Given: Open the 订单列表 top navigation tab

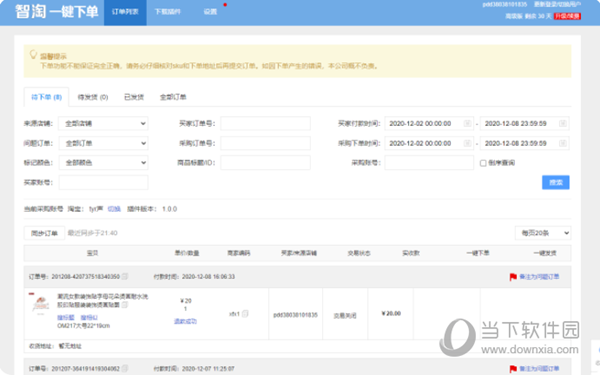Looking at the screenshot, I should tap(125, 12).
